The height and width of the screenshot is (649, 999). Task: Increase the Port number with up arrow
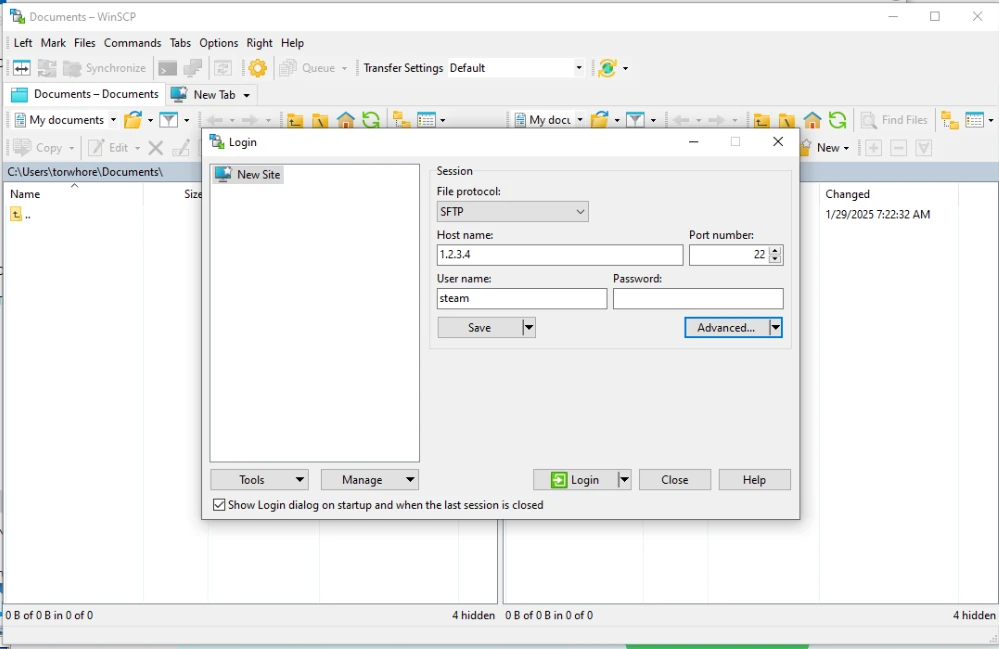[775, 250]
